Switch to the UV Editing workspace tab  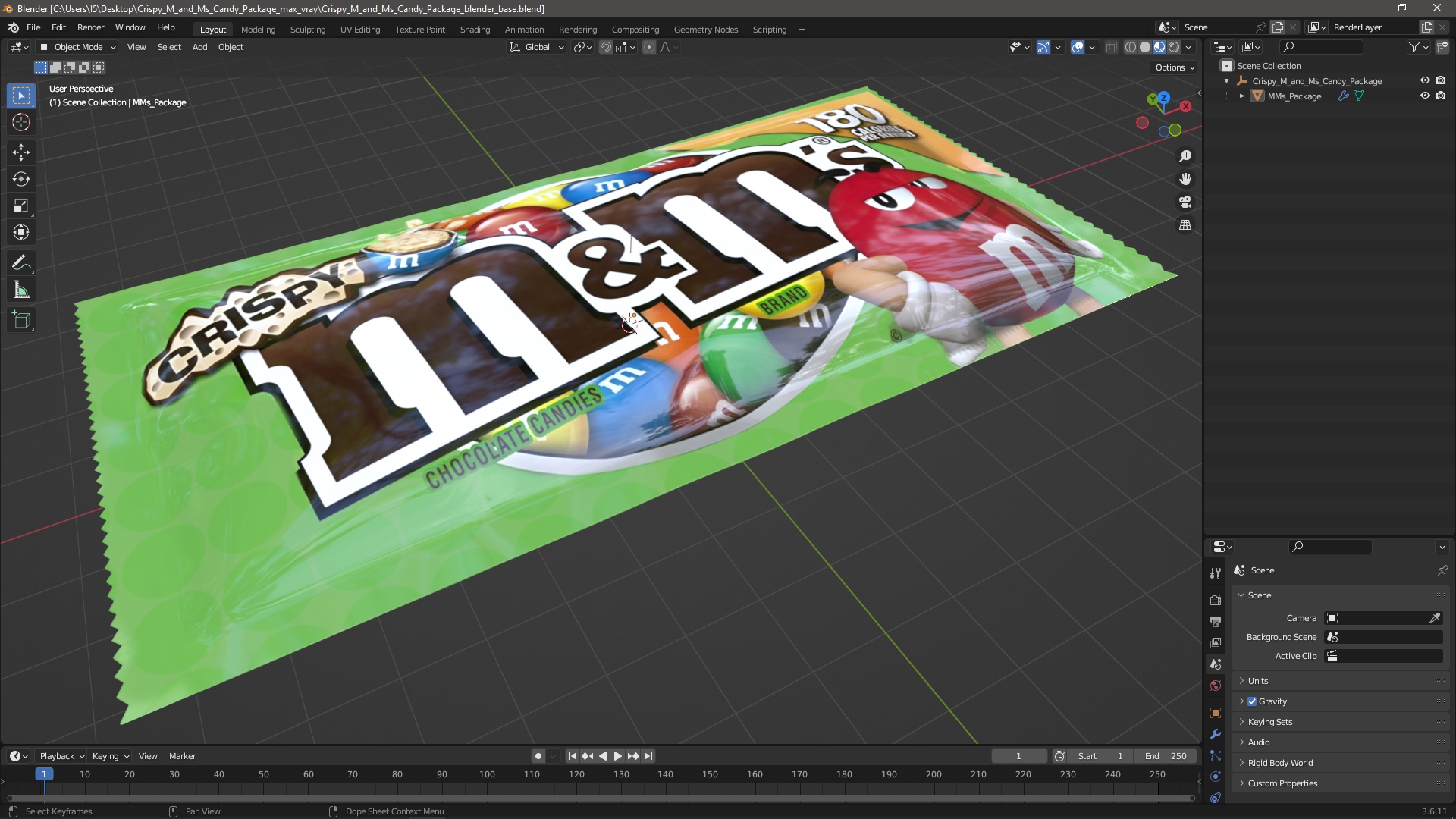click(360, 30)
